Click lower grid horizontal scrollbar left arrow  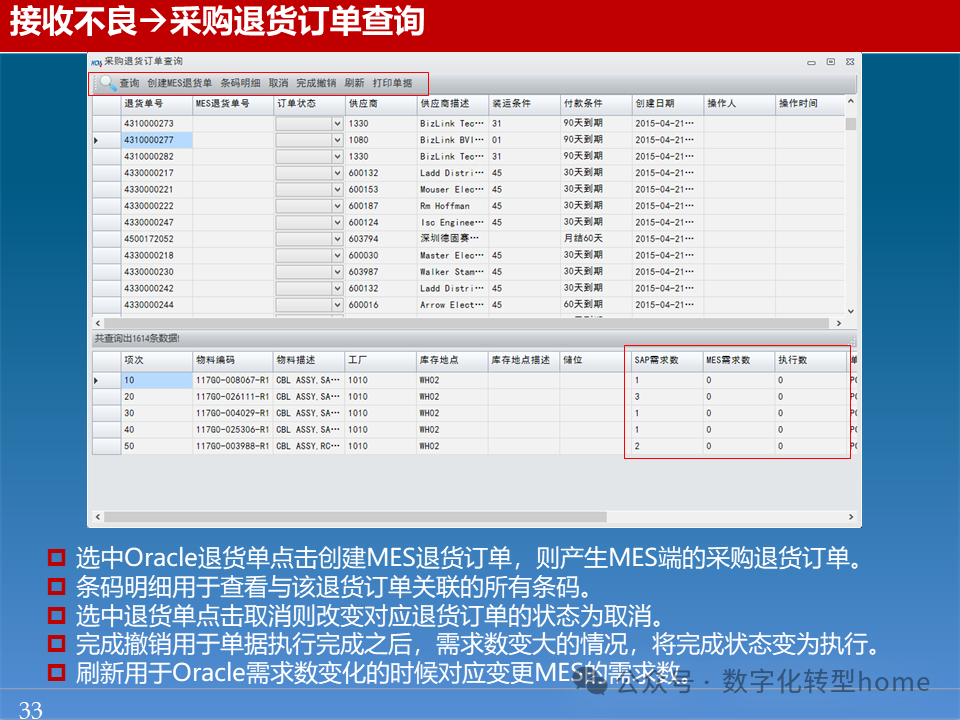tap(98, 517)
